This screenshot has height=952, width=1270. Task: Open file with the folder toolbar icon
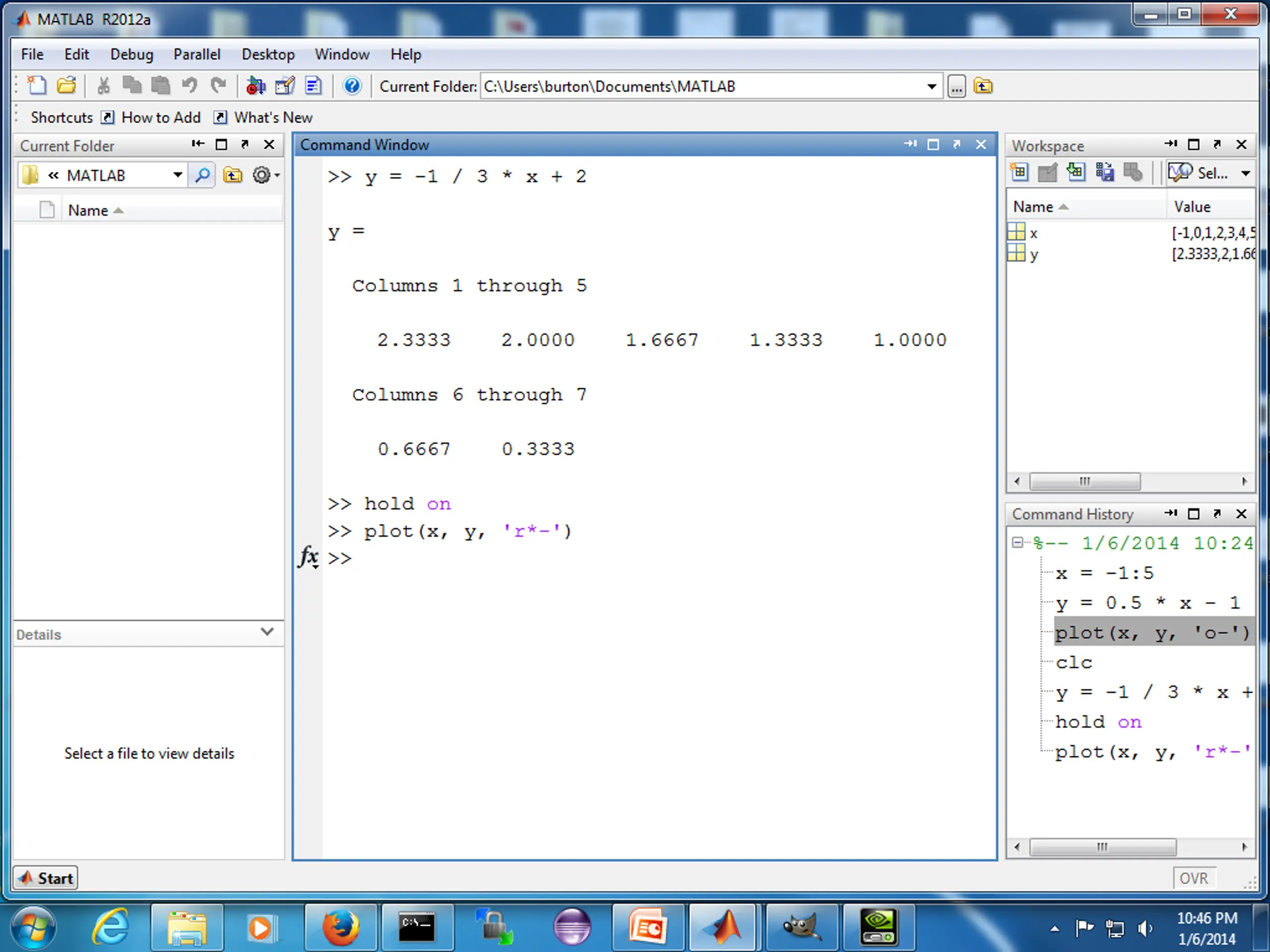66,86
